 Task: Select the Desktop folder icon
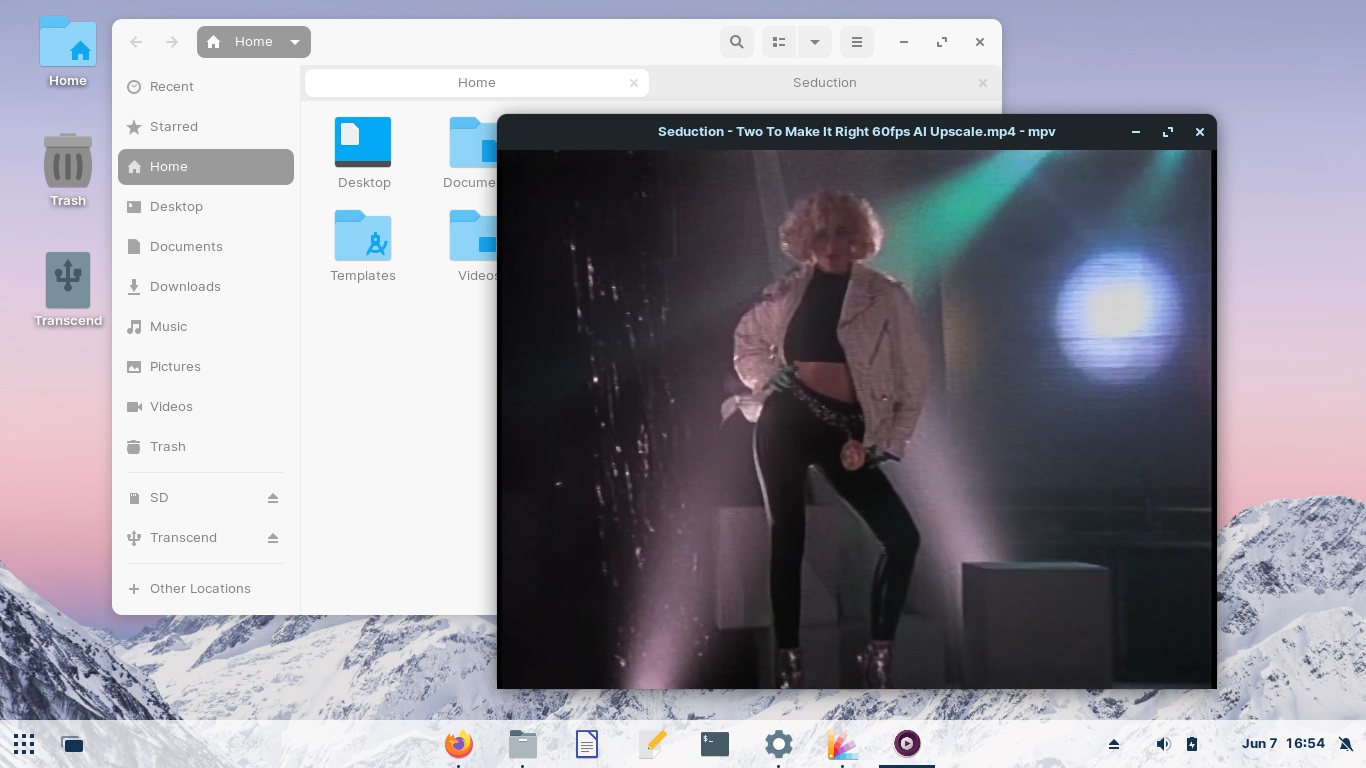(x=363, y=142)
